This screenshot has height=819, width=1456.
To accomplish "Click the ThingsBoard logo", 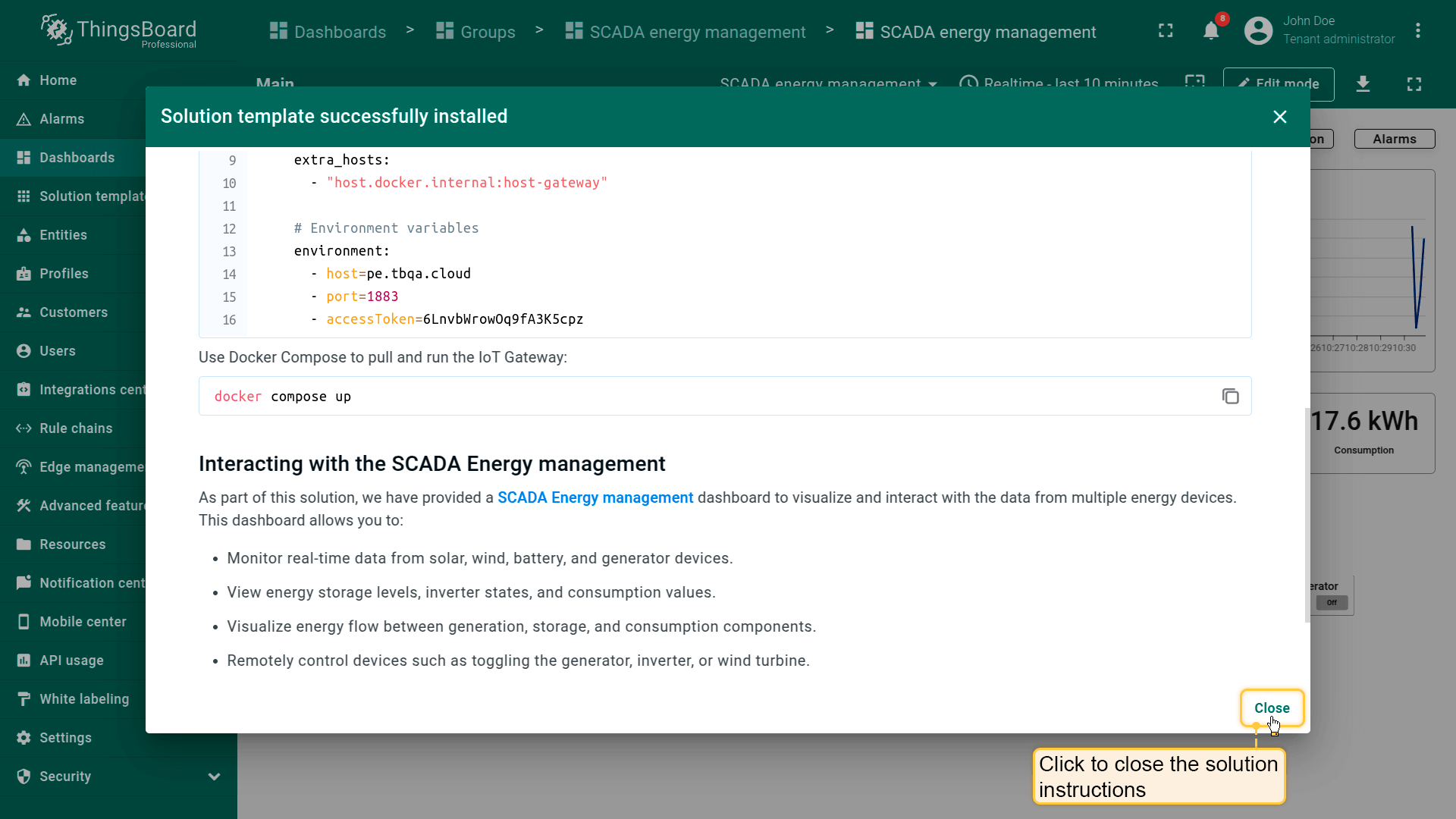I will pyautogui.click(x=118, y=31).
